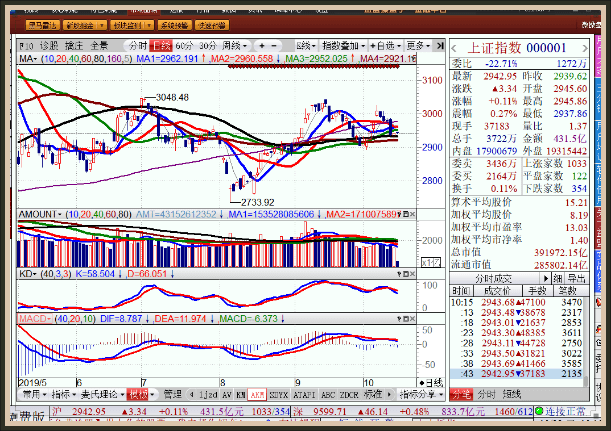Viewport: 611px width, 431px height.
Task: Click the 导出 export button
Action: pos(576,279)
